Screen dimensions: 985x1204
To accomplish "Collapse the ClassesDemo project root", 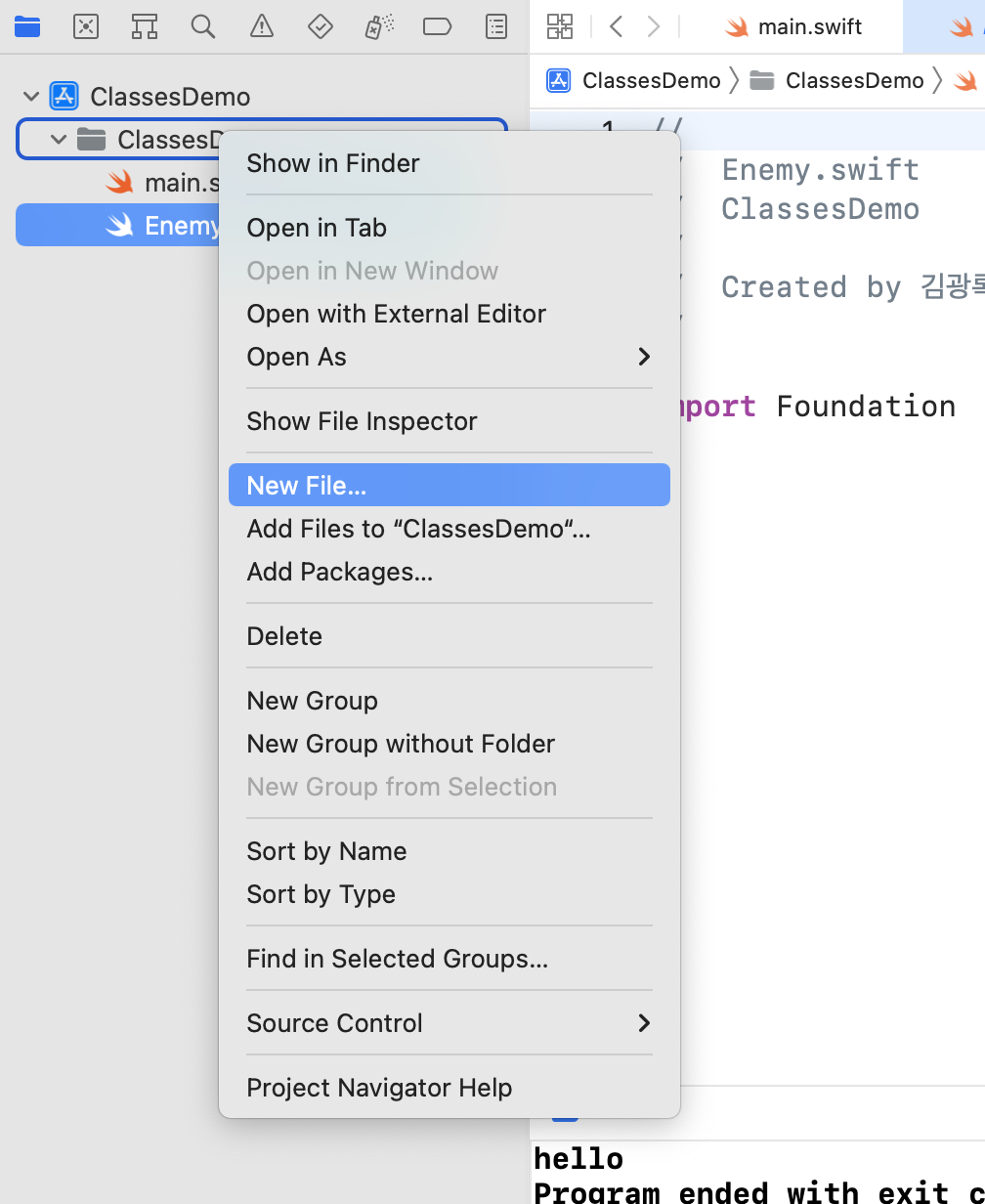I will [x=31, y=97].
